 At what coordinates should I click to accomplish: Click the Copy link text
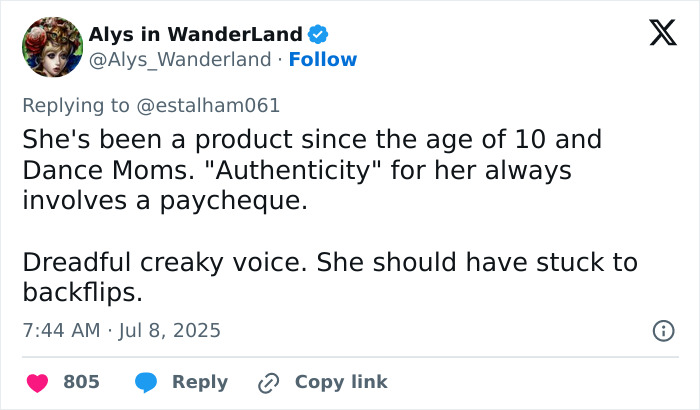[x=341, y=382]
